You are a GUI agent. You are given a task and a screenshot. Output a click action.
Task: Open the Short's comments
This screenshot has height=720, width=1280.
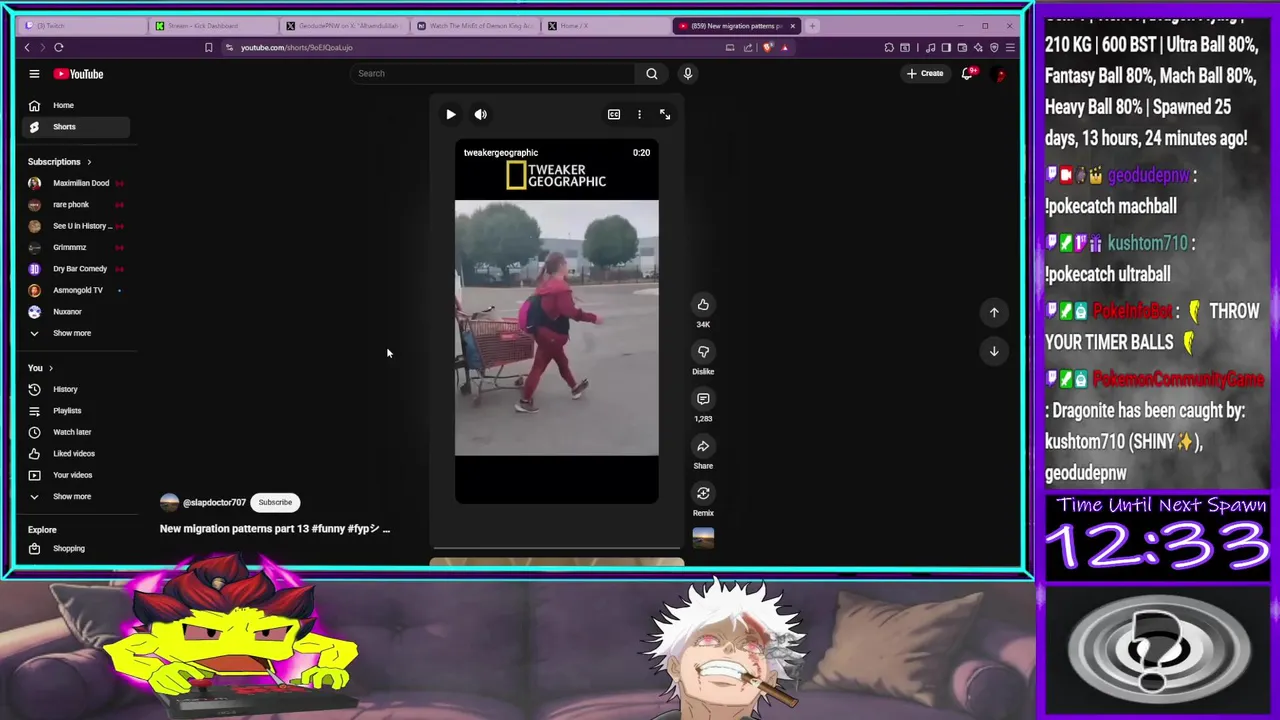(x=703, y=399)
